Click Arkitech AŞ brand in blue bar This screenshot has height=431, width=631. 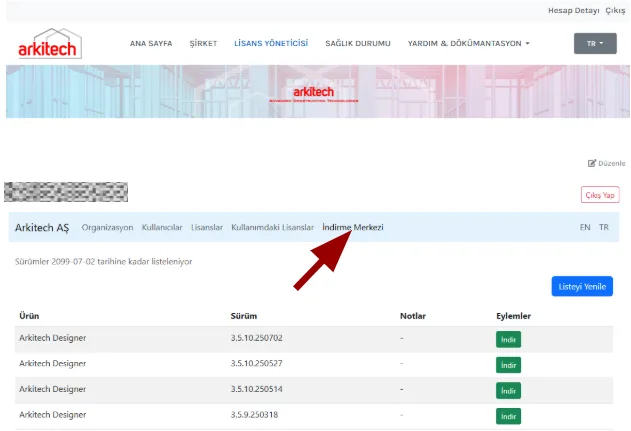(42, 228)
